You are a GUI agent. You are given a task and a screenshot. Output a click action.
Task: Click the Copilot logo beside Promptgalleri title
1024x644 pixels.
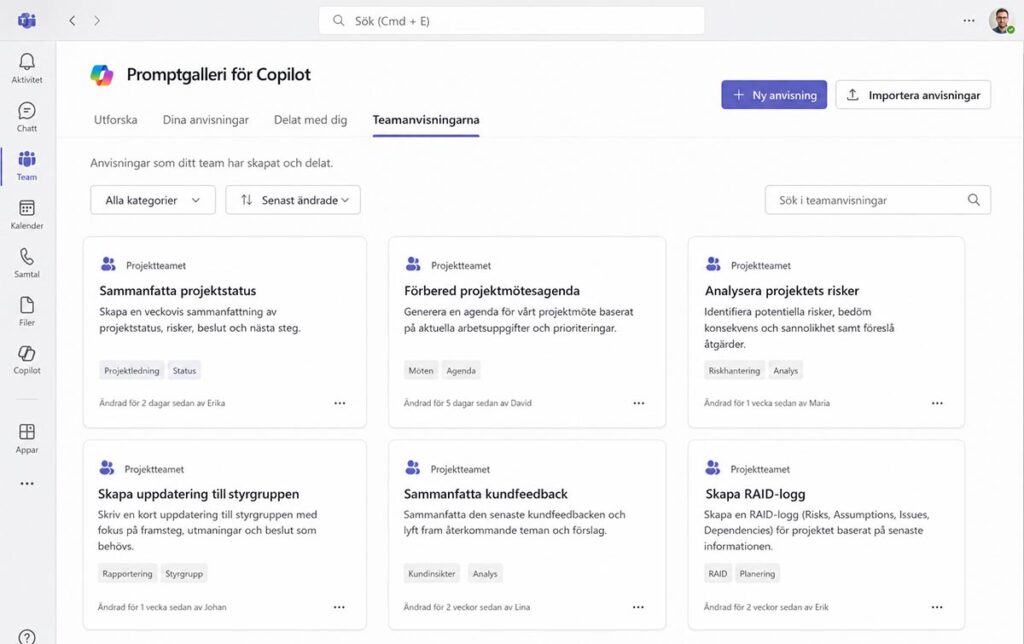point(102,75)
